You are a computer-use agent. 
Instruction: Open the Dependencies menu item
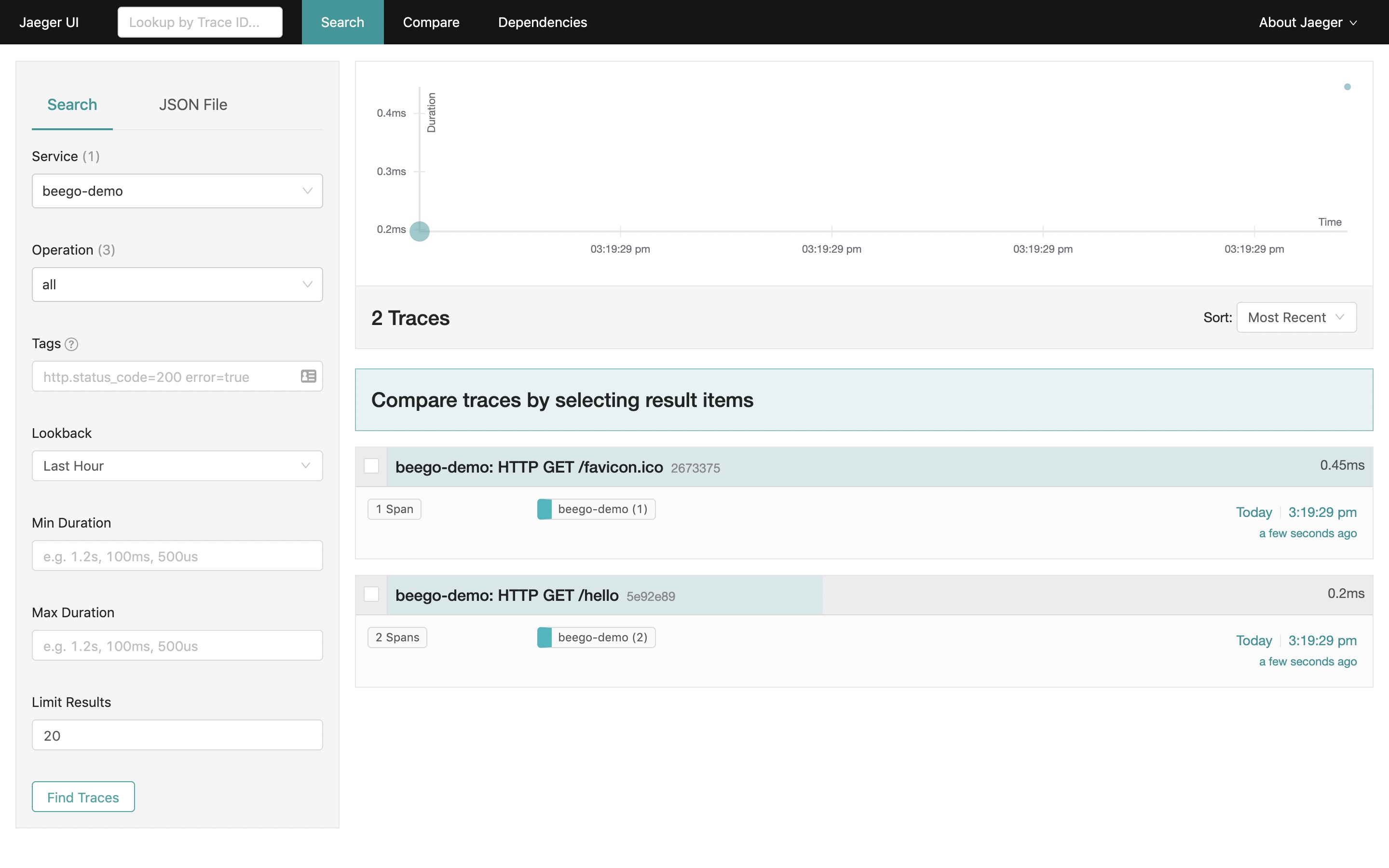542,22
